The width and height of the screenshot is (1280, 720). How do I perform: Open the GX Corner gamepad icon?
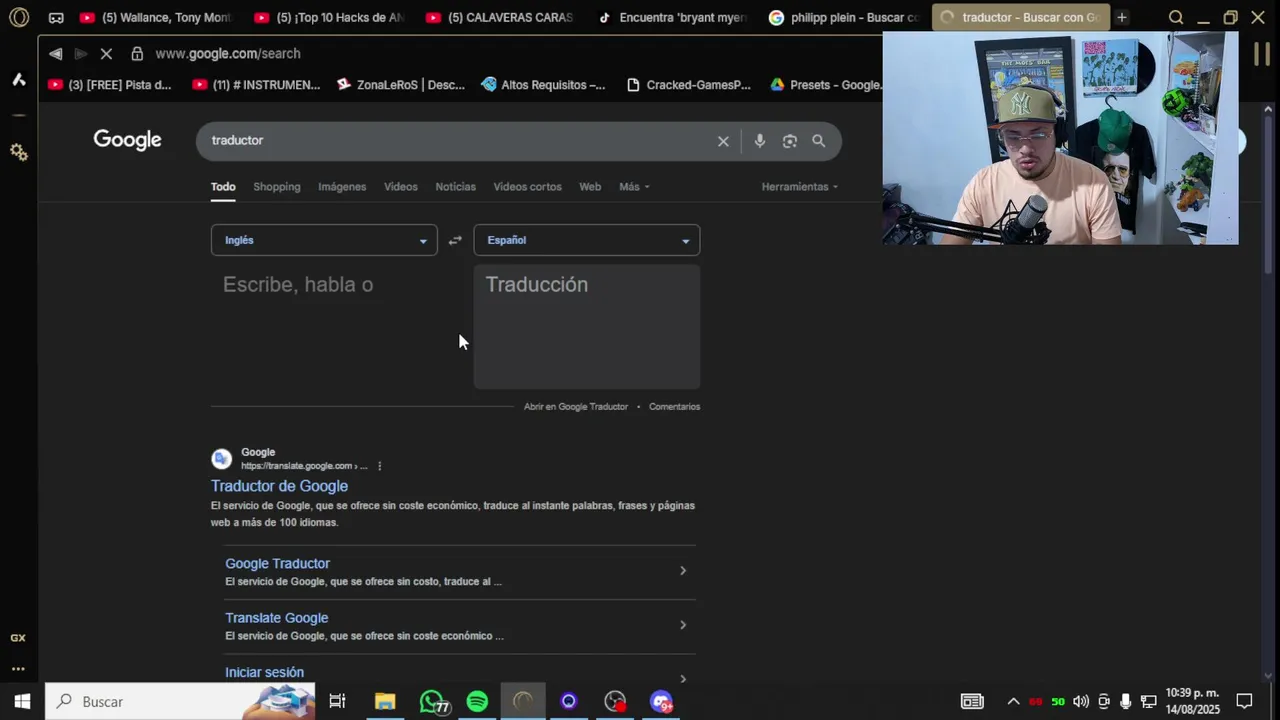click(x=56, y=17)
